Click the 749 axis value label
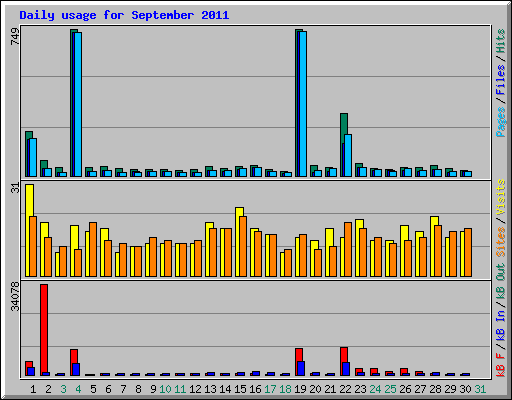 (15, 36)
